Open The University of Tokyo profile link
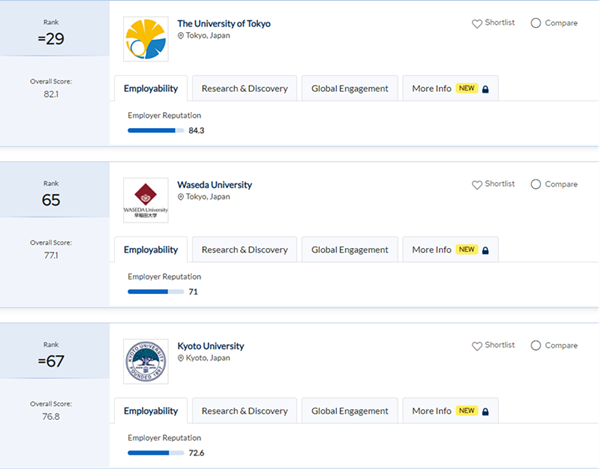This screenshot has width=600, height=469. pos(224,24)
